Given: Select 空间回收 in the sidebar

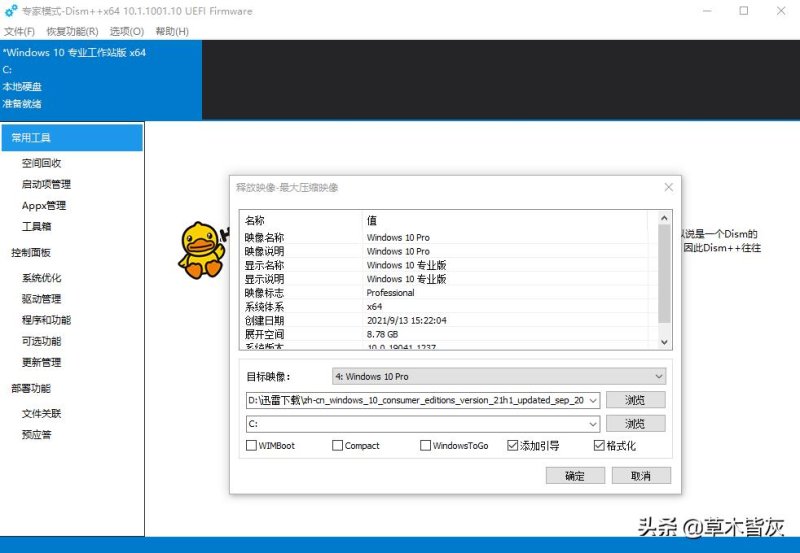Looking at the screenshot, I should pos(42,163).
